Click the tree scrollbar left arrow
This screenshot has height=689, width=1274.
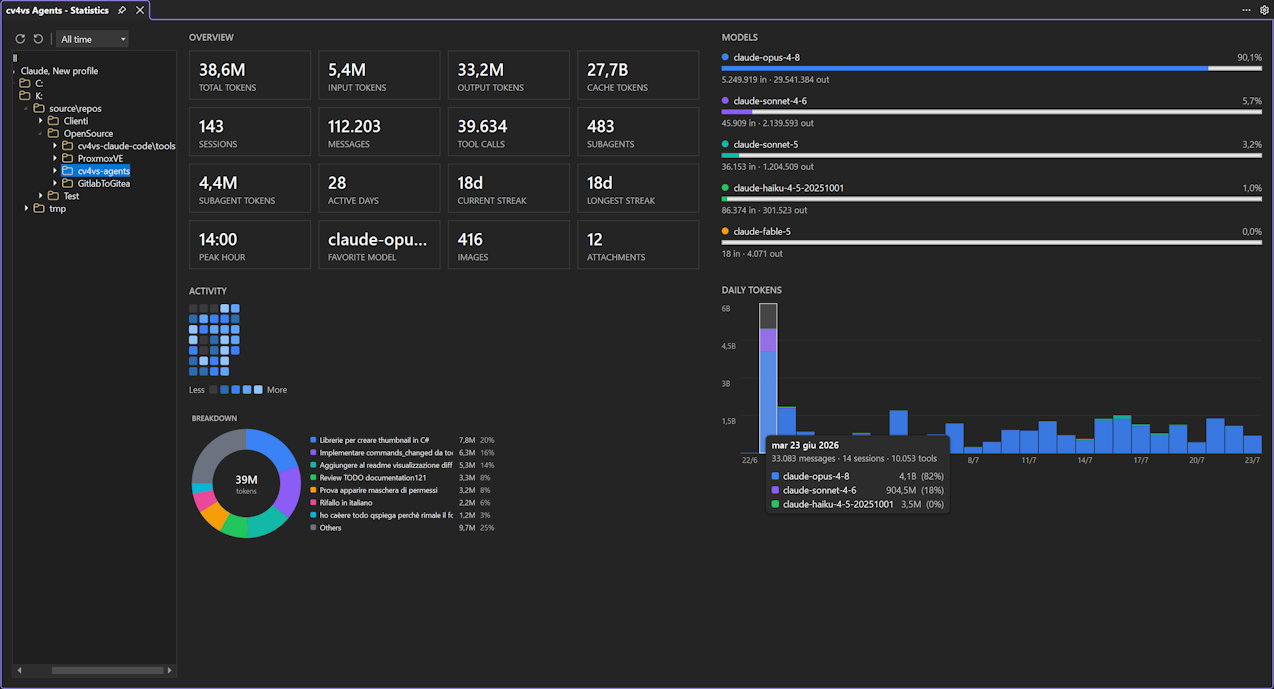[18, 670]
